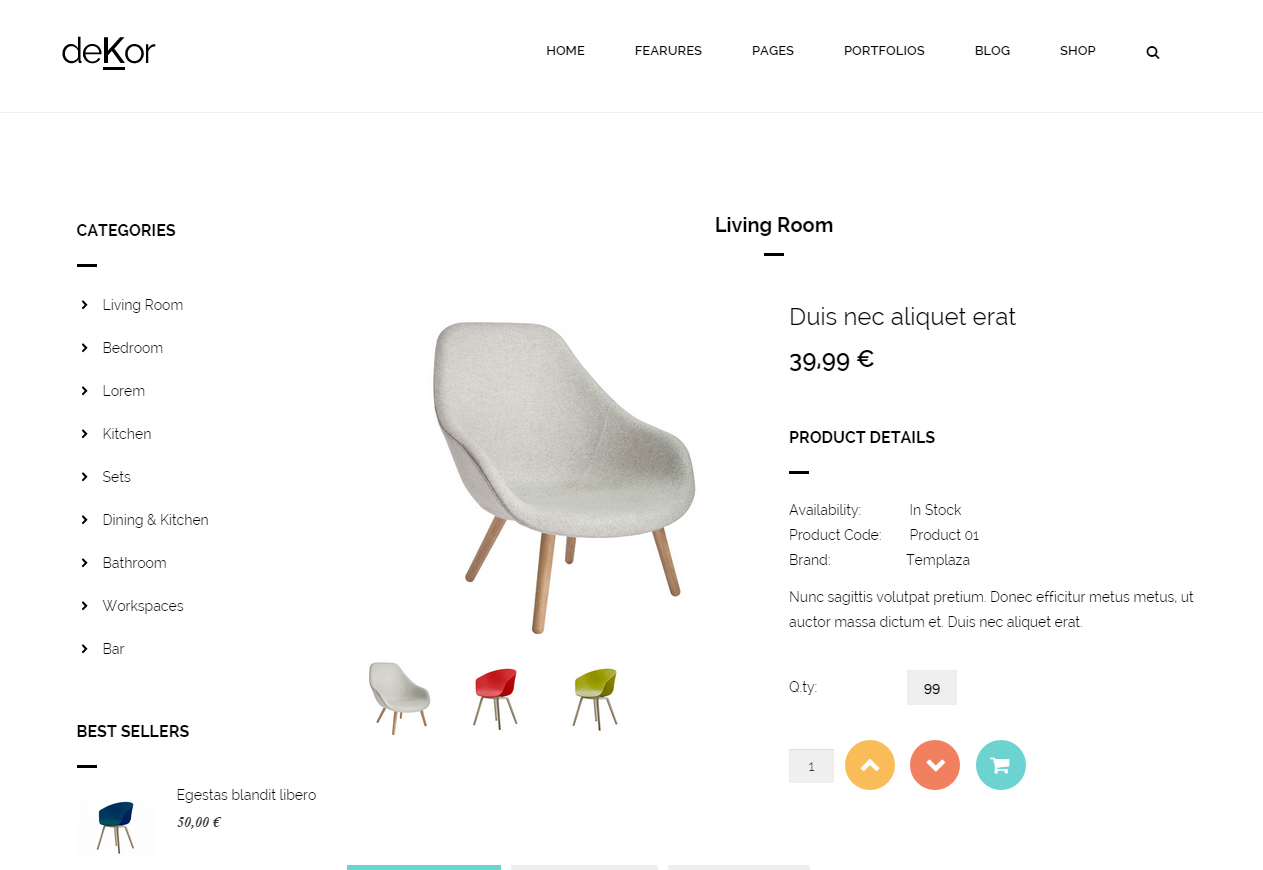1263x870 pixels.
Task: Click the blue chair best seller image
Action: [116, 825]
